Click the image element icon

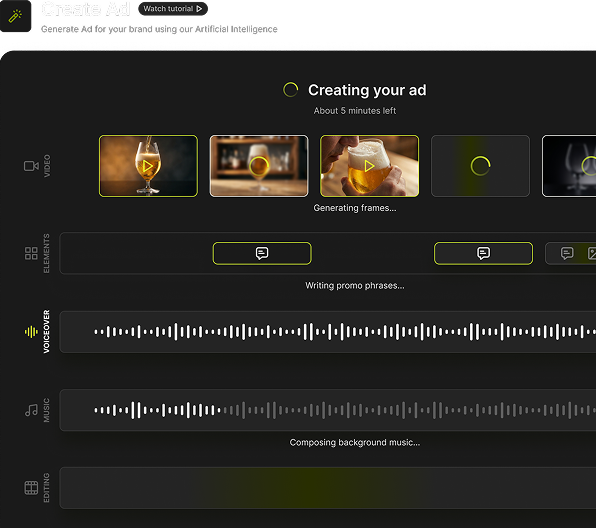[592, 253]
